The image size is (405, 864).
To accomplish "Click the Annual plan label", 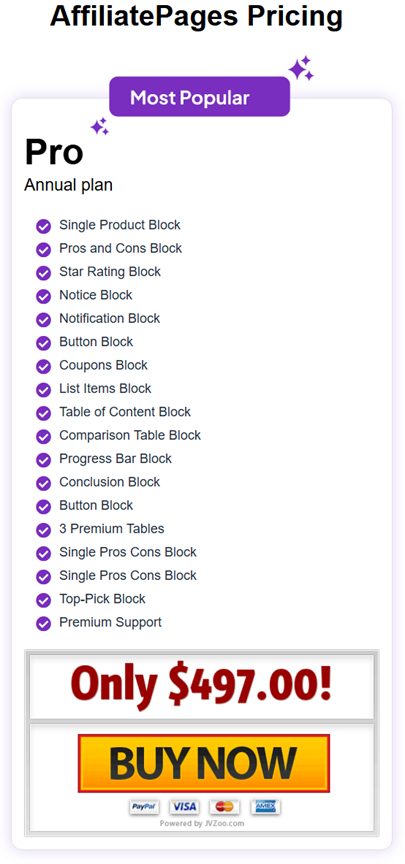I will [68, 185].
